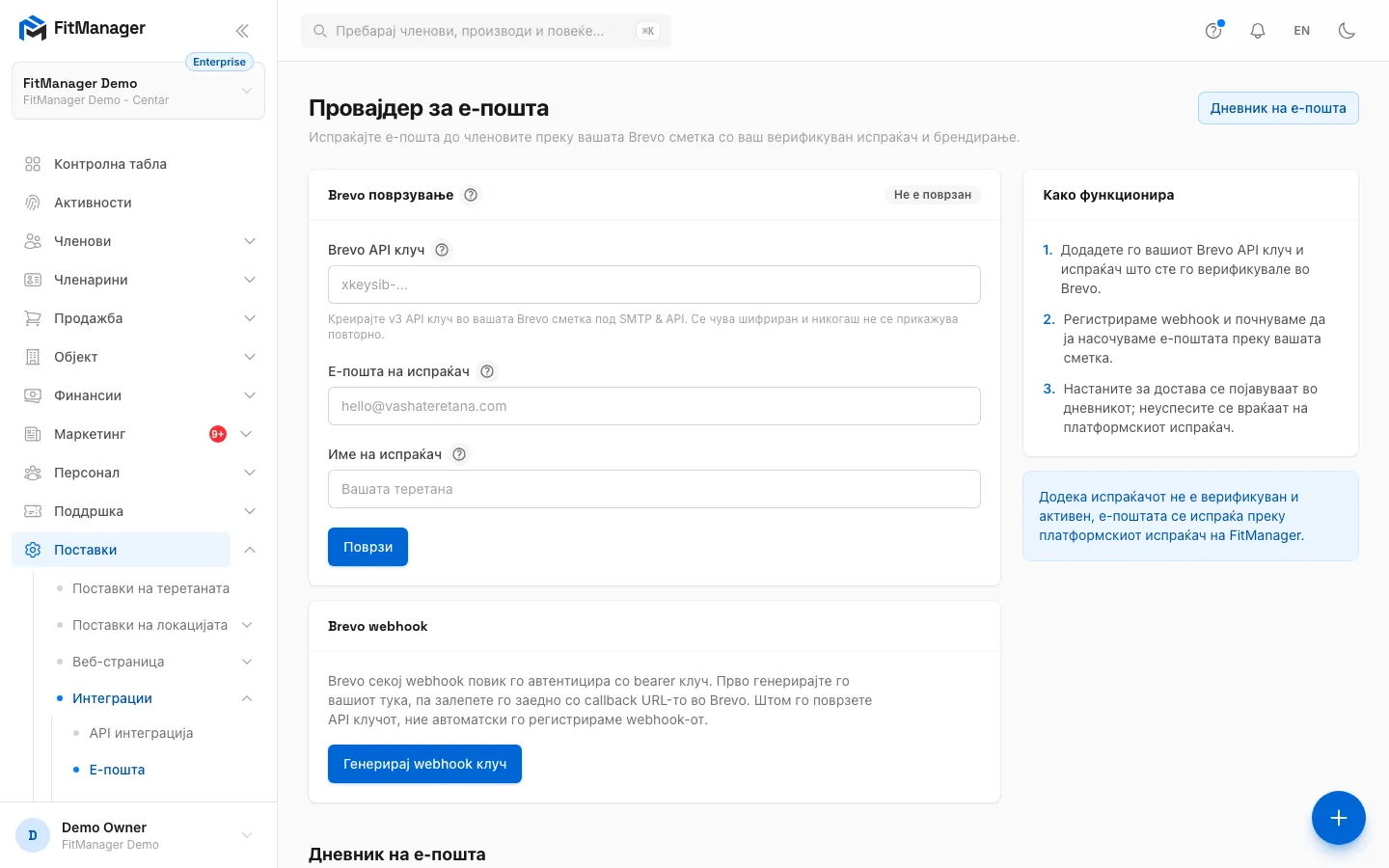Expand the Членови menu chevron

250,241
